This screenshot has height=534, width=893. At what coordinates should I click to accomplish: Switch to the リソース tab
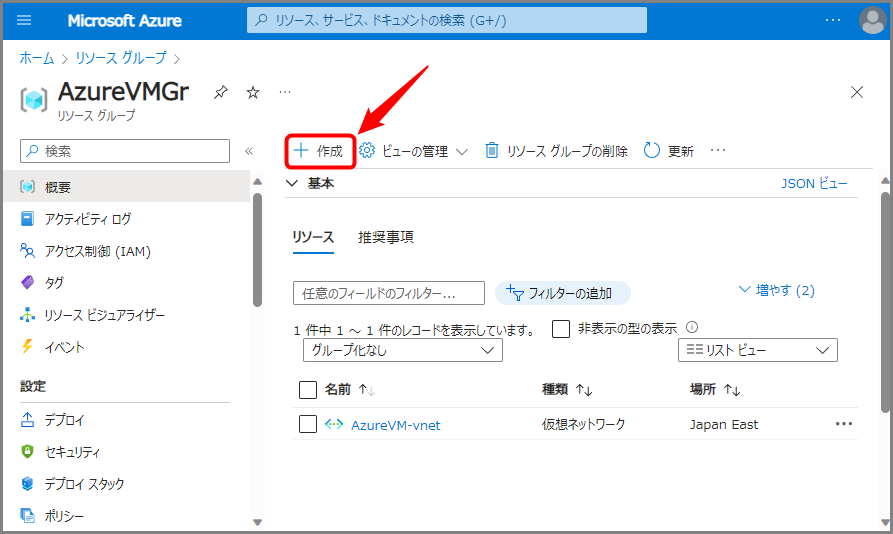pyautogui.click(x=313, y=237)
